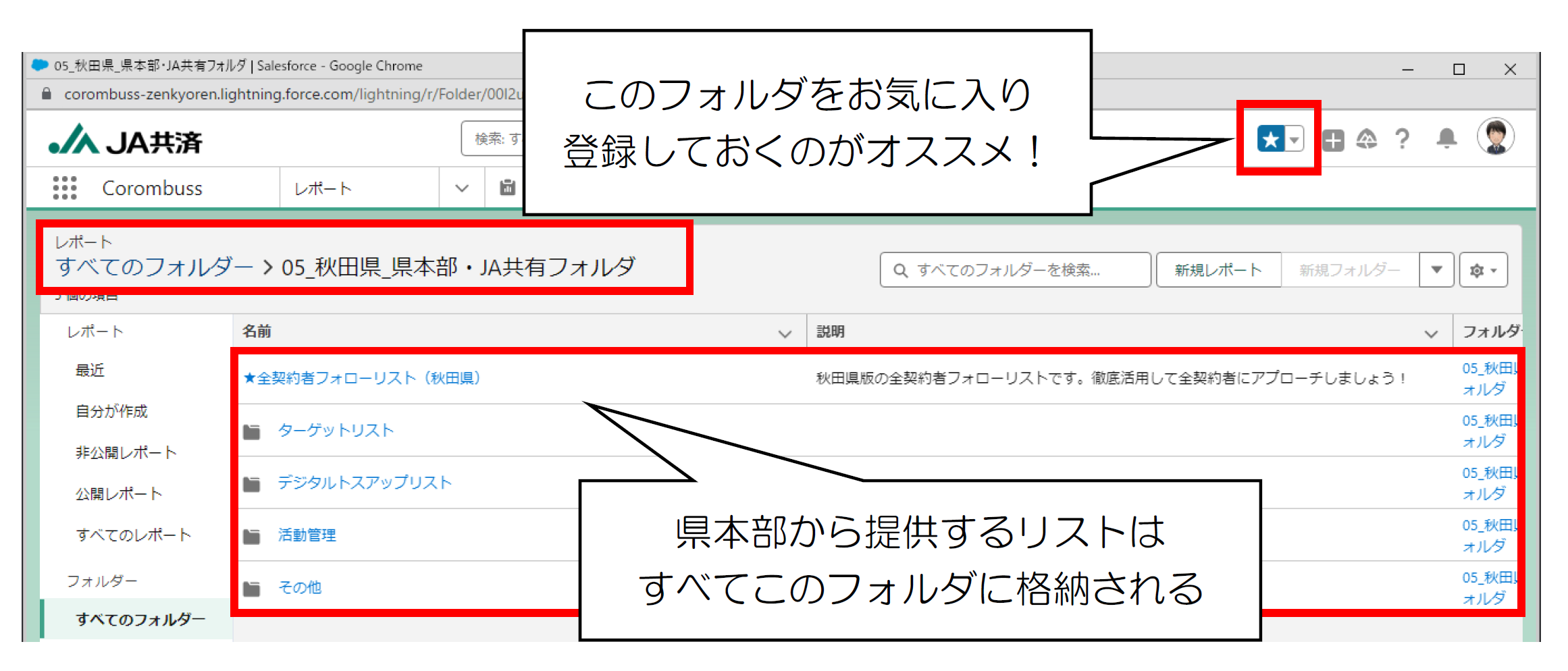
Task: Open the help question mark icon
Action: coord(1403,139)
